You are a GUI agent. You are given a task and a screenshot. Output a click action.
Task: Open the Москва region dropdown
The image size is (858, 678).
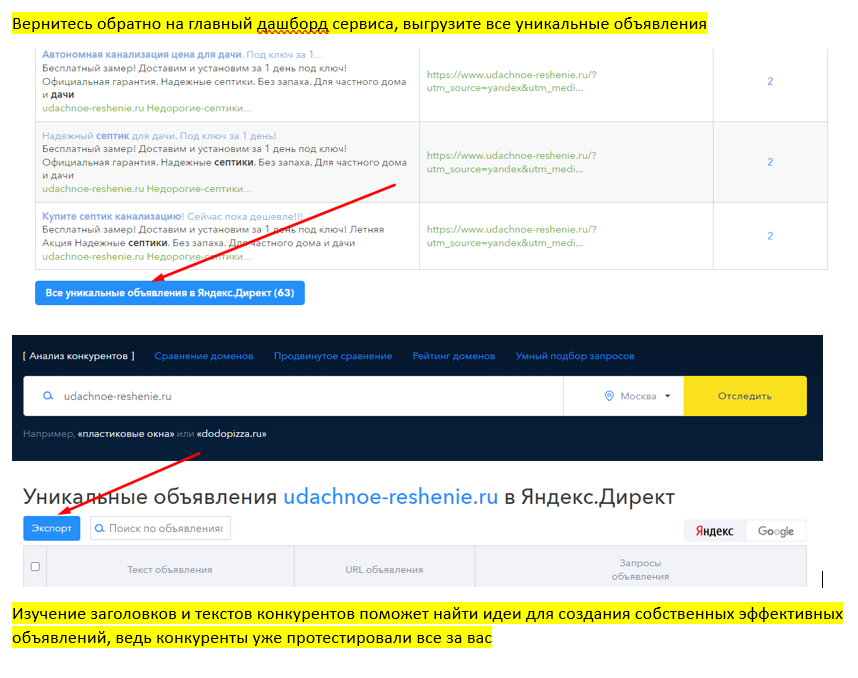637,396
